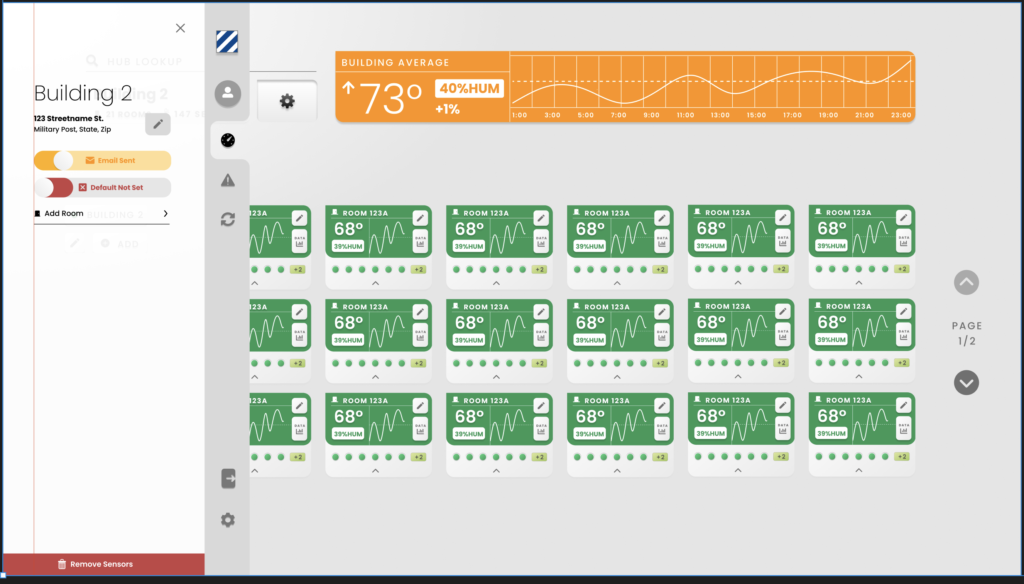
Task: Go to the next page with the down chevron
Action: click(x=967, y=383)
